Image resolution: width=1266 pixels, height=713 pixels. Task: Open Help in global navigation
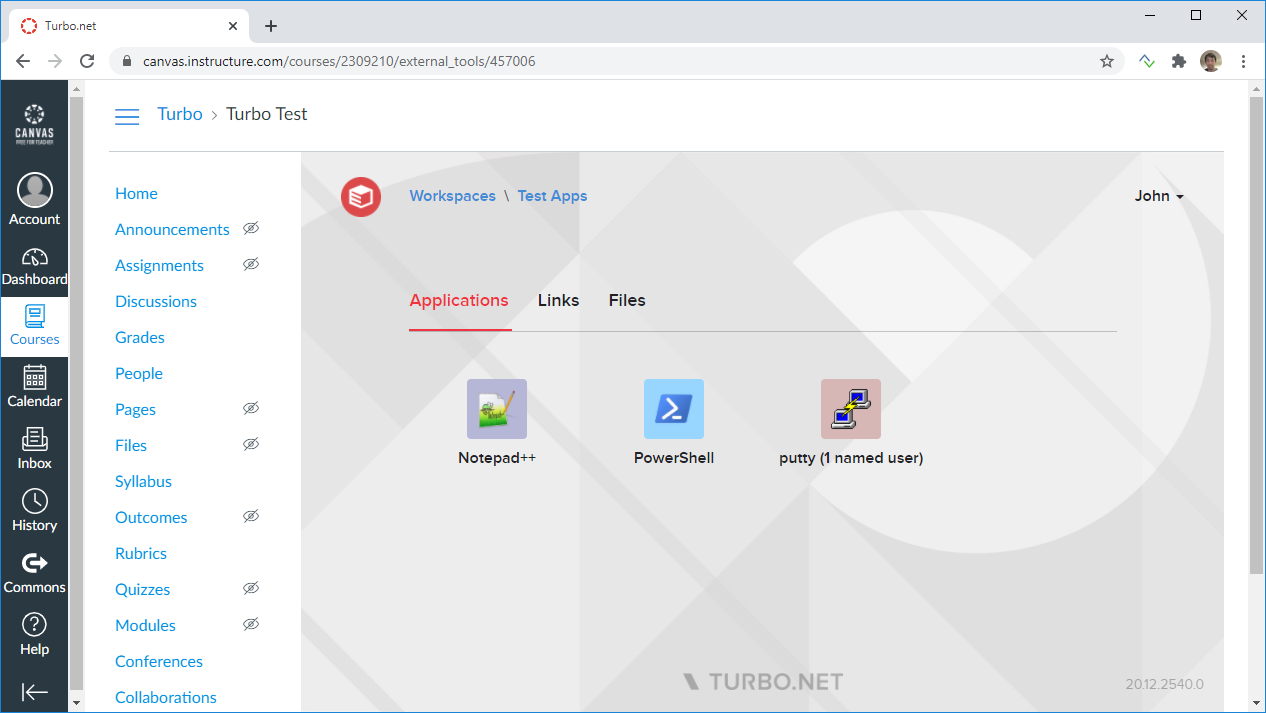tap(34, 635)
